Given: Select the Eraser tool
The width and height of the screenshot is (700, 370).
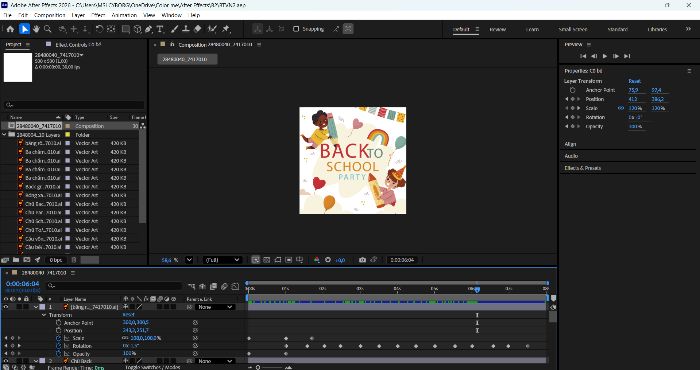Looking at the screenshot, I should [x=197, y=29].
